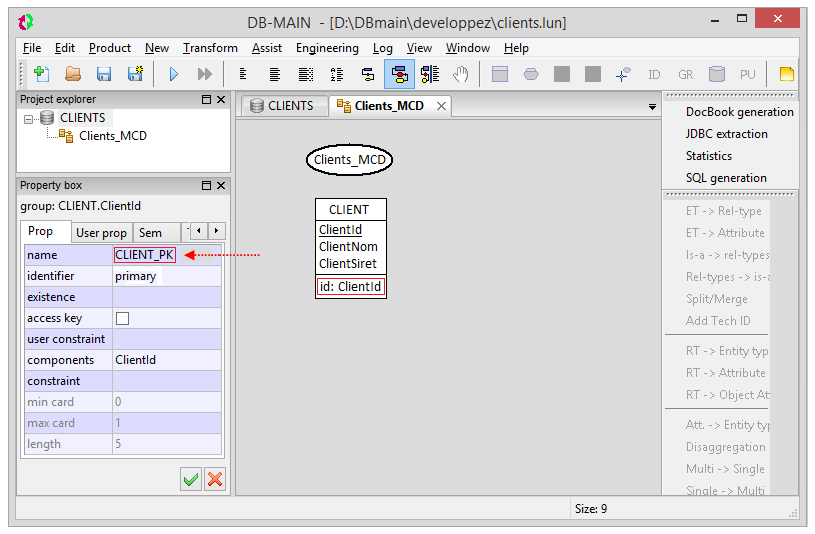Click the highlighted graphical schema view icon

[399, 74]
